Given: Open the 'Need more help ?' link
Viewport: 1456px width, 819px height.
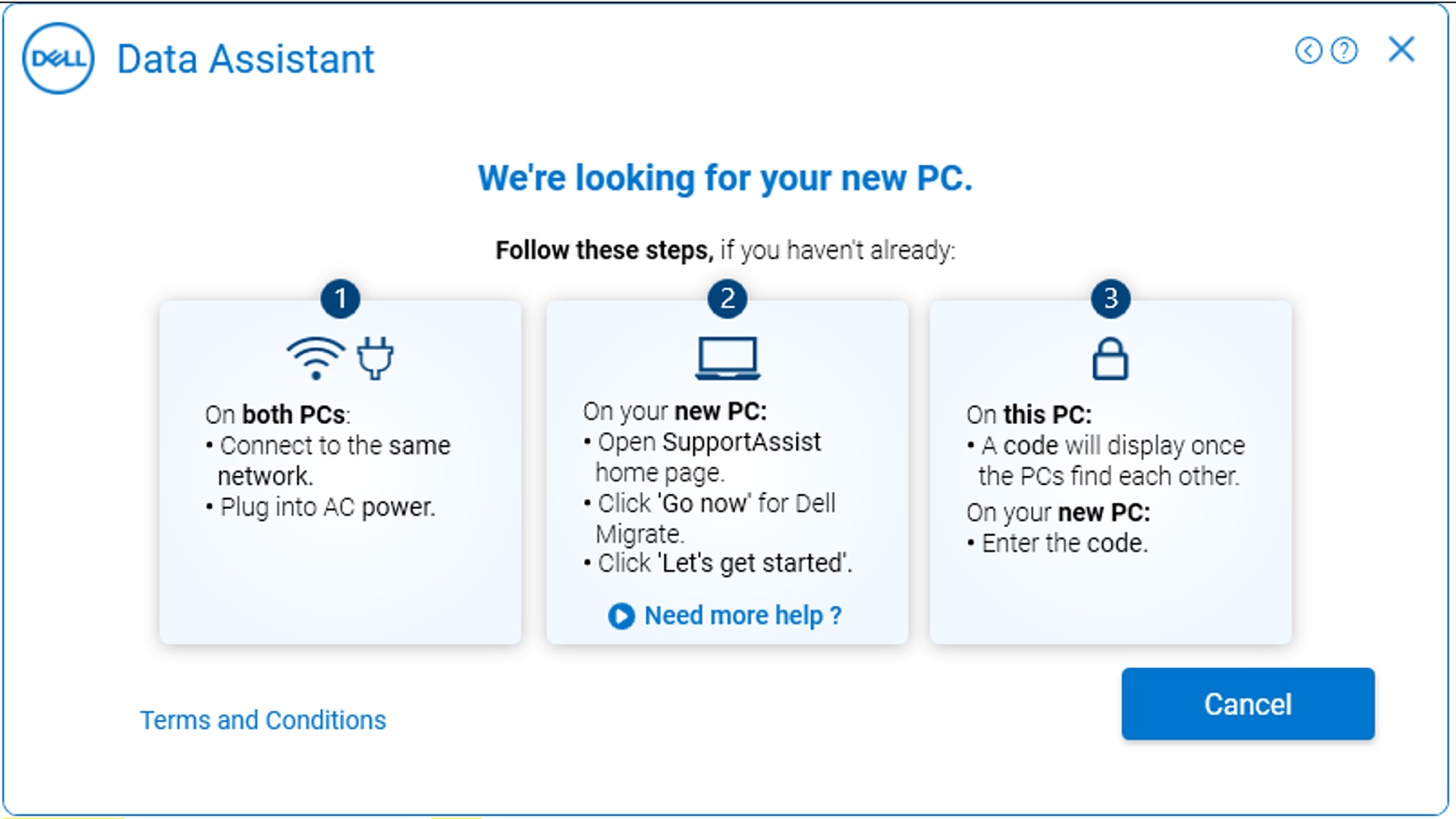Looking at the screenshot, I should 742,616.
